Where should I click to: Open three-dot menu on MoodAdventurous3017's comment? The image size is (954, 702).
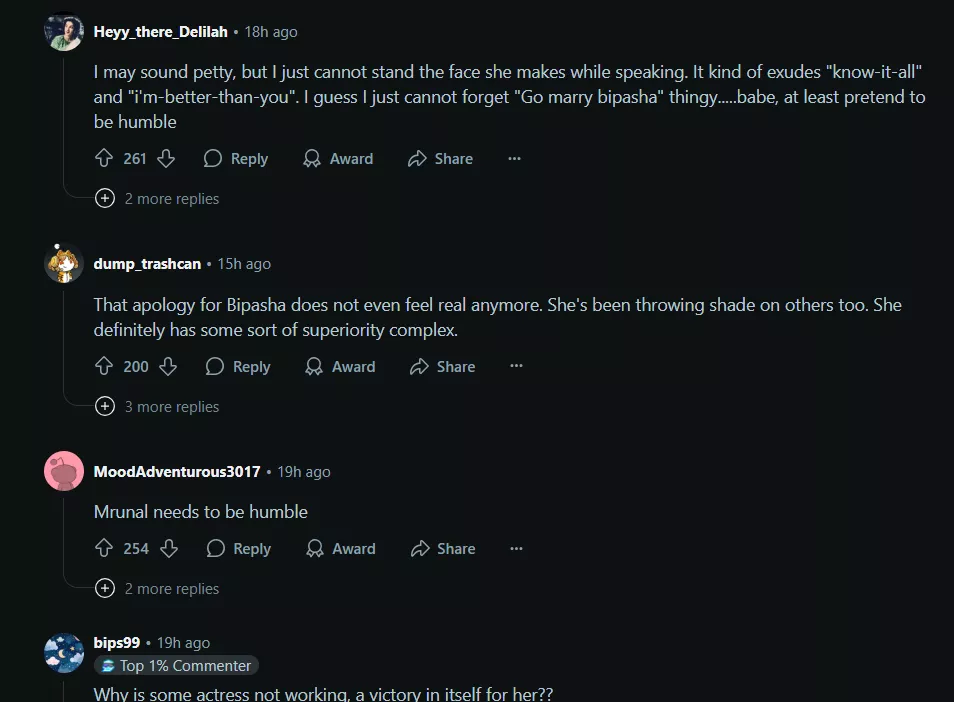coord(516,548)
